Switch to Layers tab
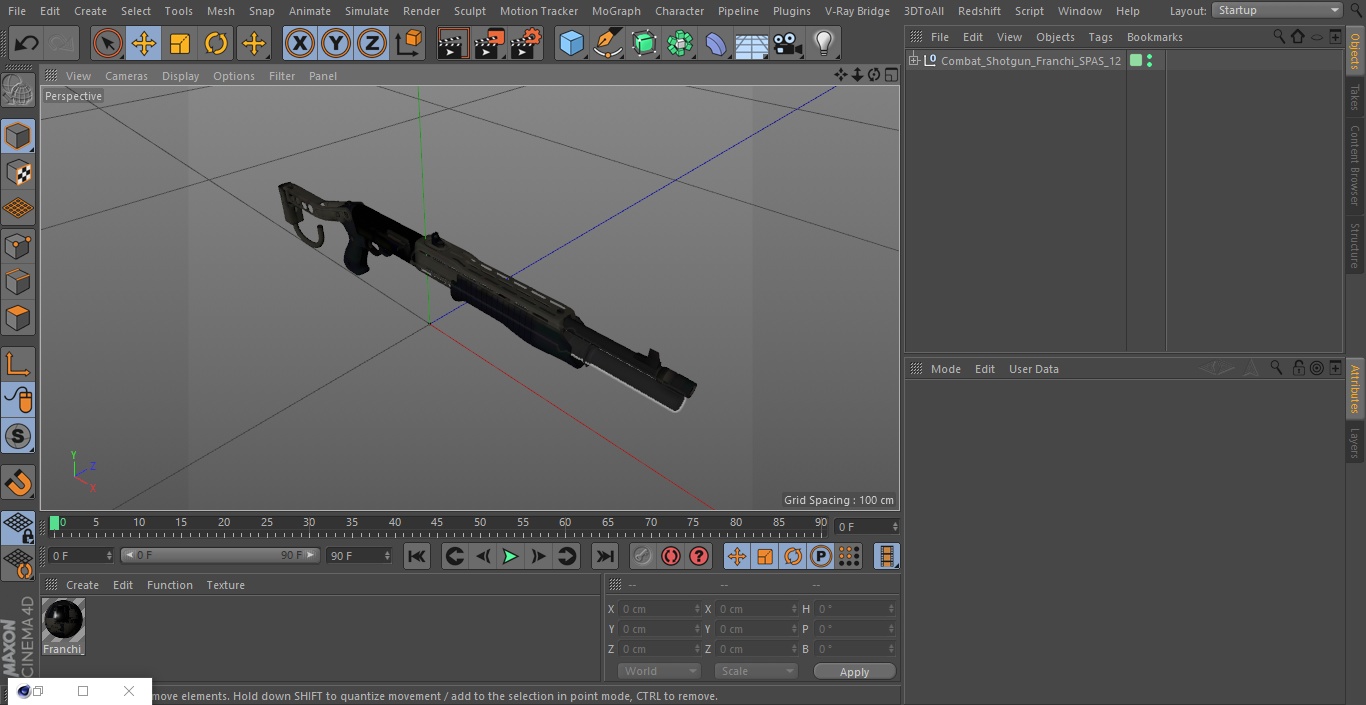The image size is (1366, 705). [x=1355, y=443]
